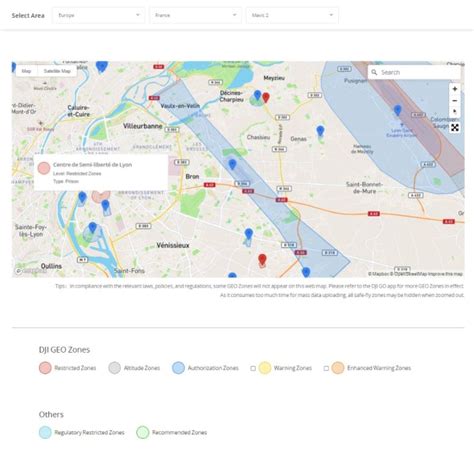Open the Europe region dropdown
Screen dimensions: 474x451
99,15
